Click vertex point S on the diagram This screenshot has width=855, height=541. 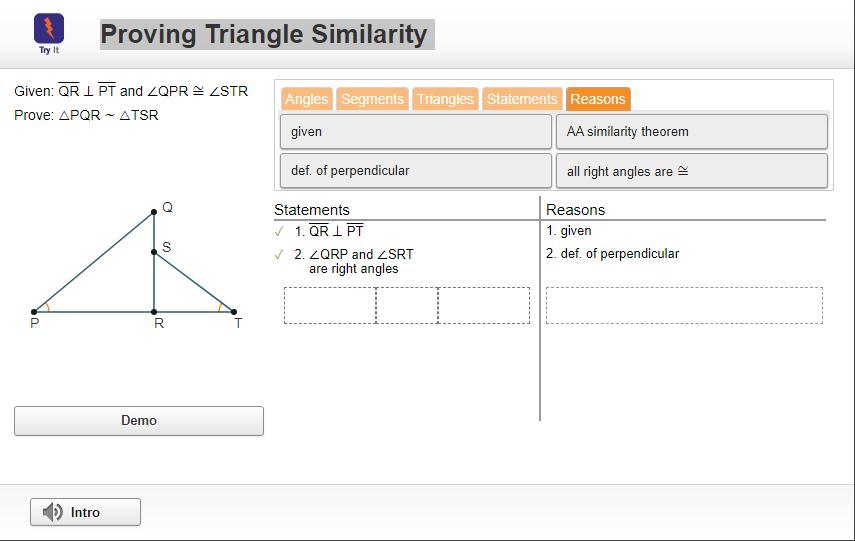[x=154, y=252]
